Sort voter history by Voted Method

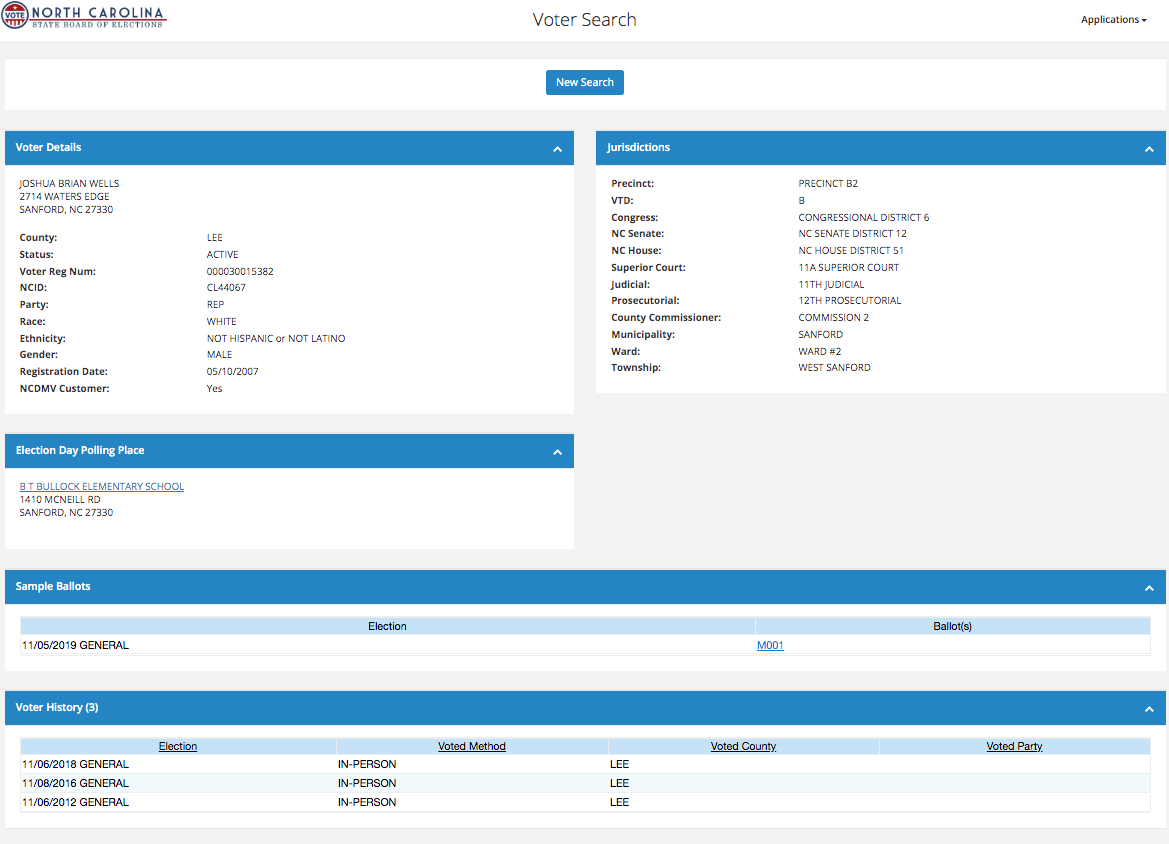[x=472, y=746]
